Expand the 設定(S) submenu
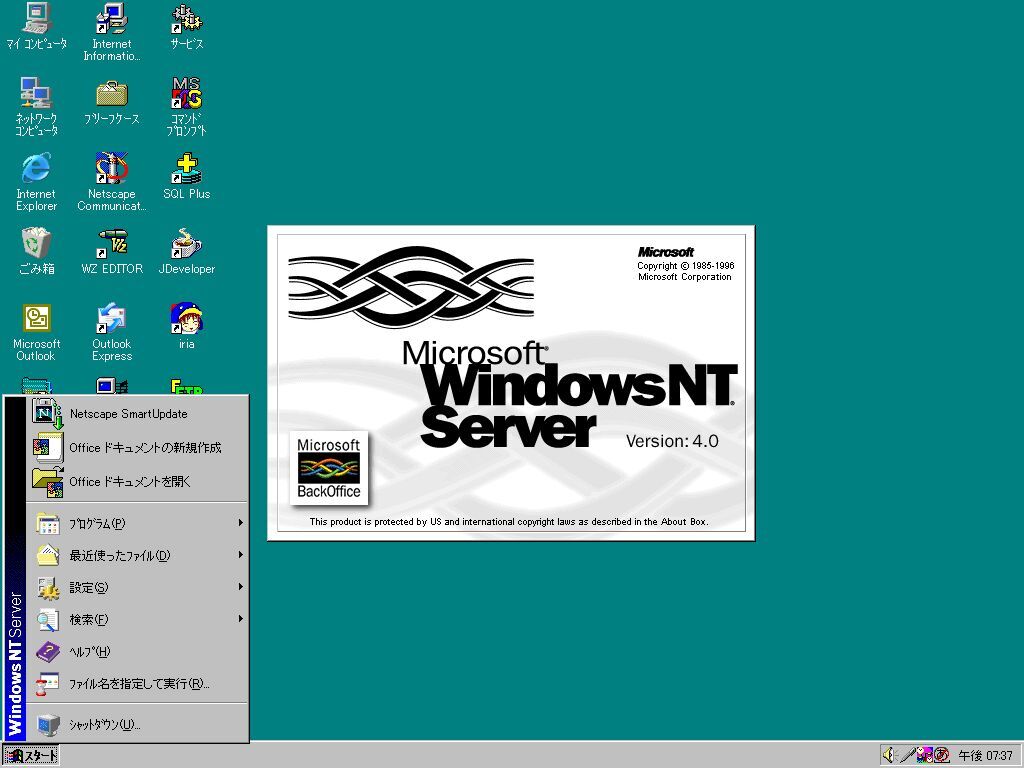This screenshot has height=768, width=1024. click(138, 587)
